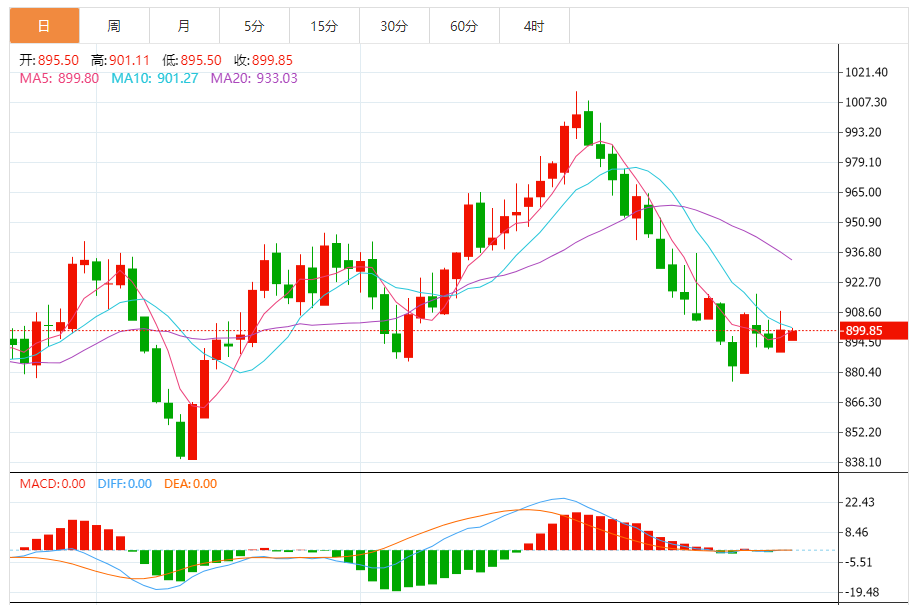917x605 pixels.
Task: Select the 日 daily chart tab
Action: tap(44, 26)
